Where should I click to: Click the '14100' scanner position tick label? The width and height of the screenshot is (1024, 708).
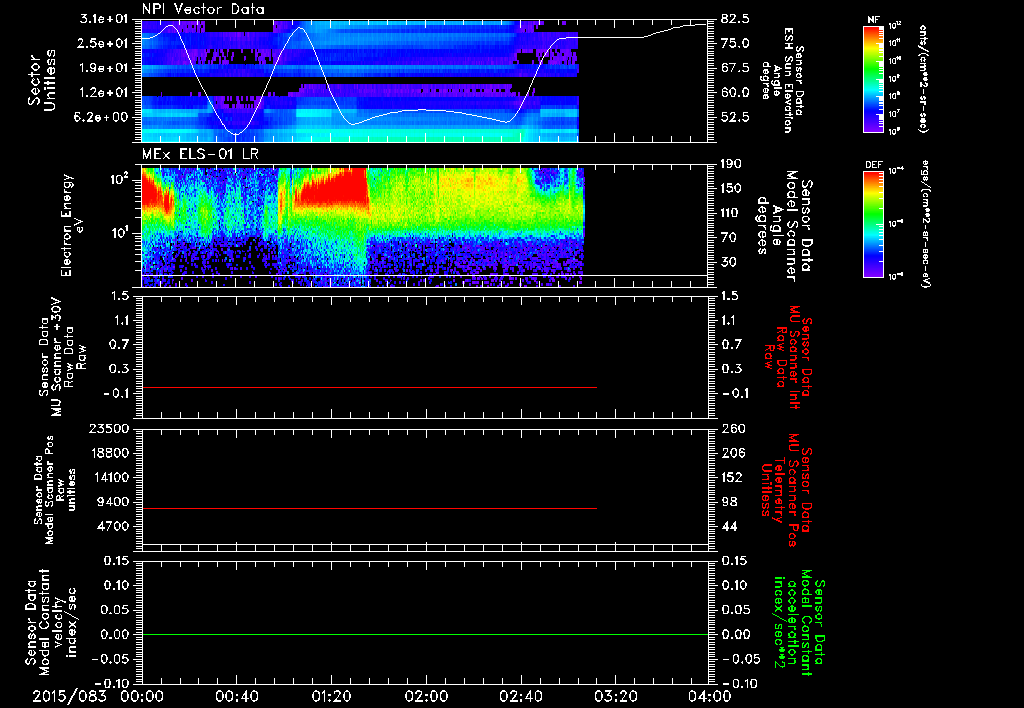pyautogui.click(x=110, y=477)
